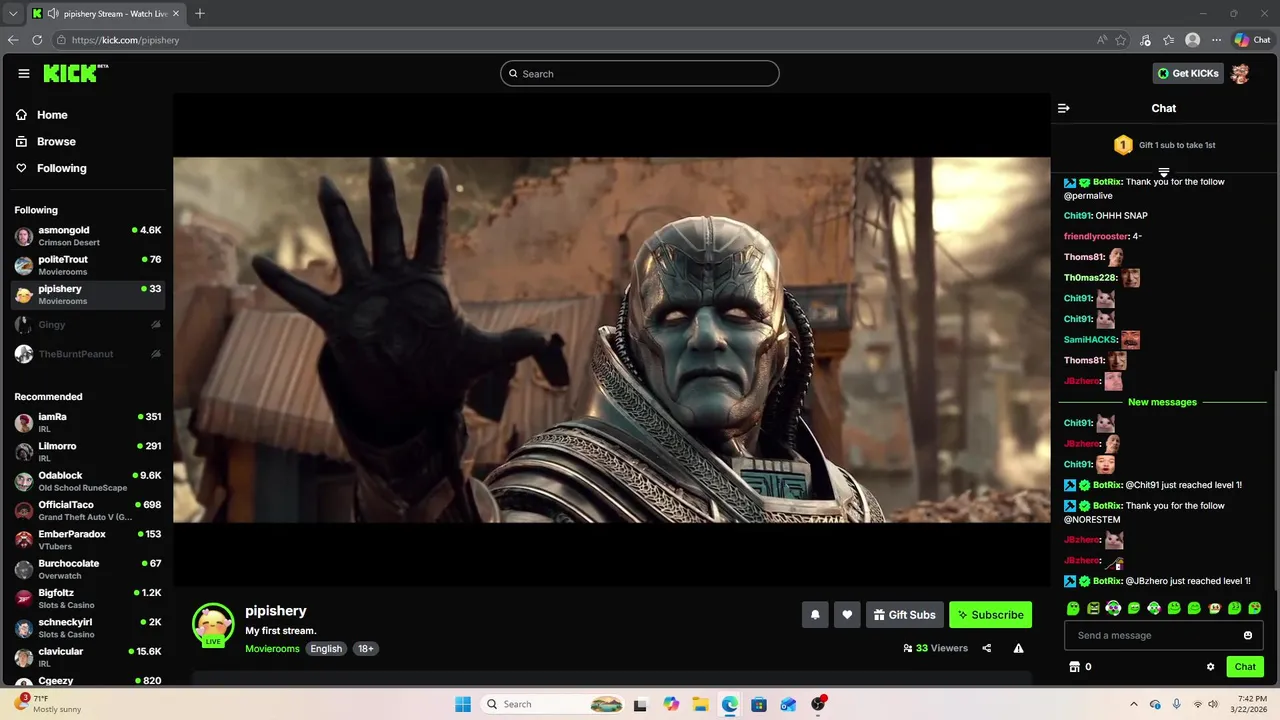
Task: Close the pipishery Stream tab
Action: point(176,13)
